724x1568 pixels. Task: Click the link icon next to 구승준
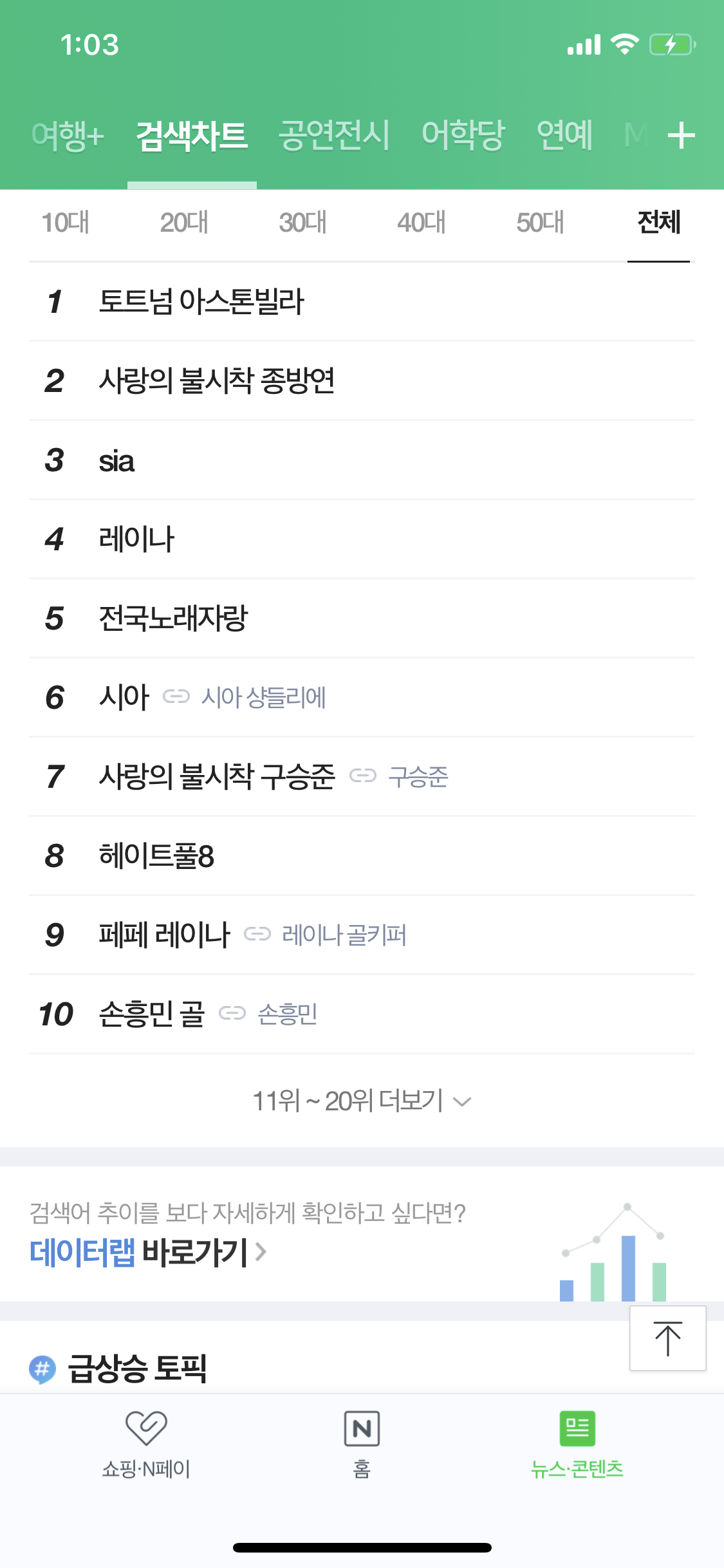point(364,775)
